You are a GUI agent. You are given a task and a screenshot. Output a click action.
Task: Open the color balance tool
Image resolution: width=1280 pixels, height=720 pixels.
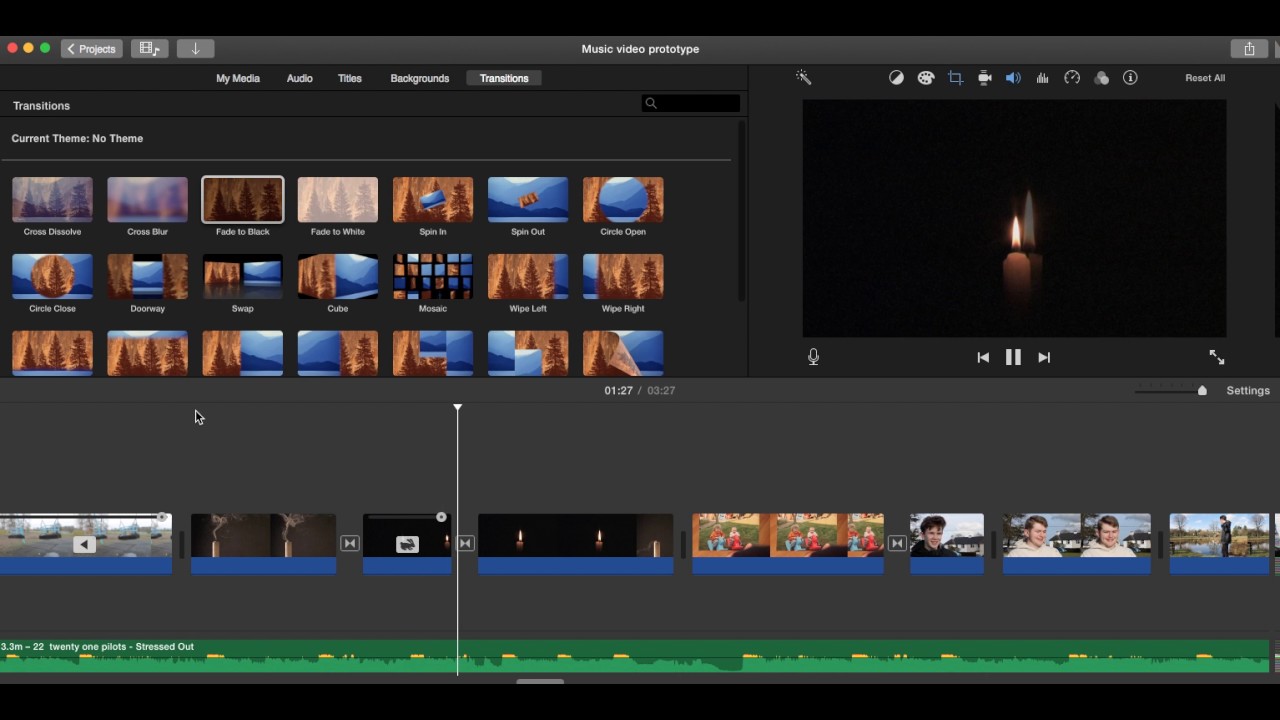896,78
